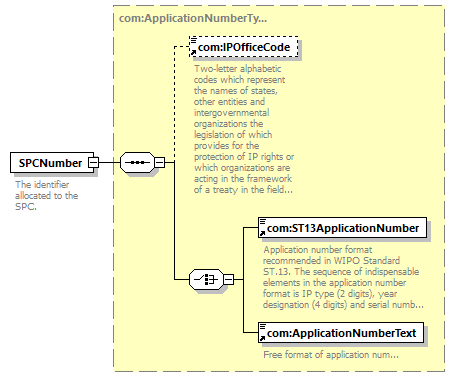Image resolution: width=455 pixels, height=377 pixels.
Task: Click the reference arrow icon on com:ApplicationNumberText
Action: [x=262, y=339]
